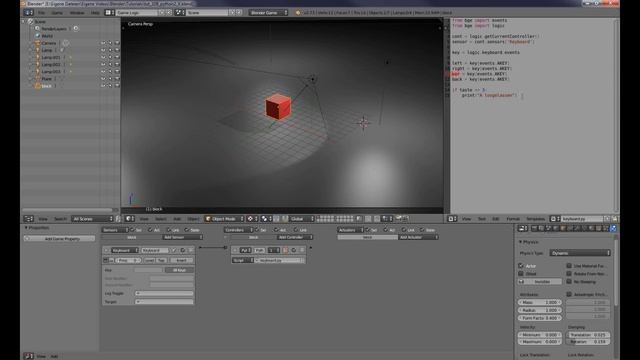Viewport: 640px width, 360px height.
Task: Toggle the Anisotropic Friction checkbox
Action: tap(569, 294)
